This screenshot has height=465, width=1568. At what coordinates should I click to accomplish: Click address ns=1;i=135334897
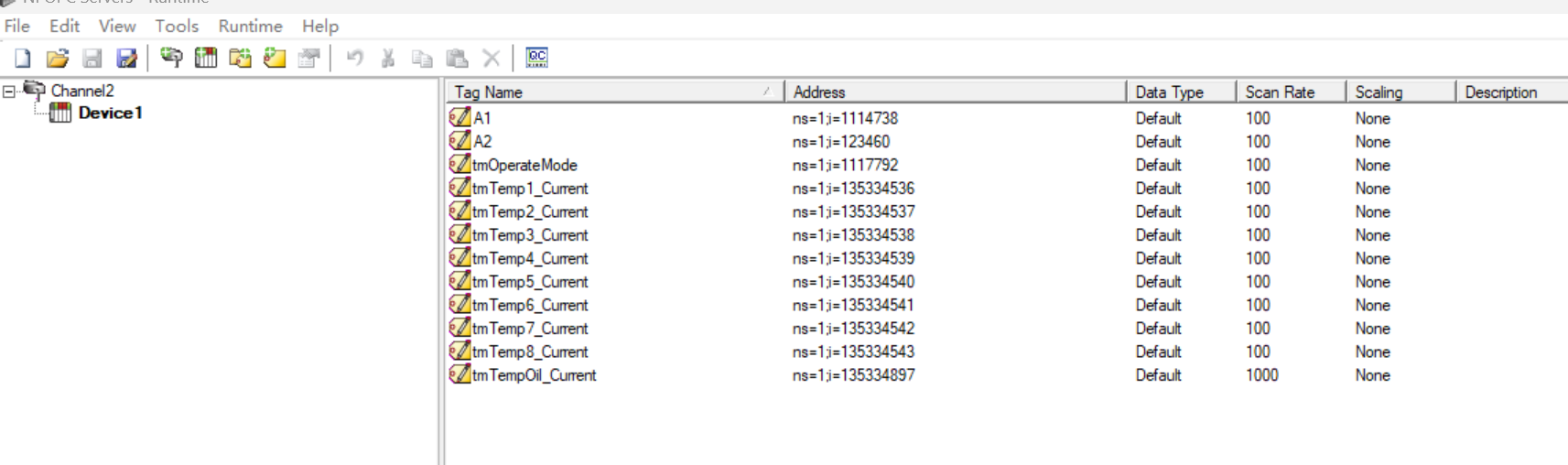(853, 374)
